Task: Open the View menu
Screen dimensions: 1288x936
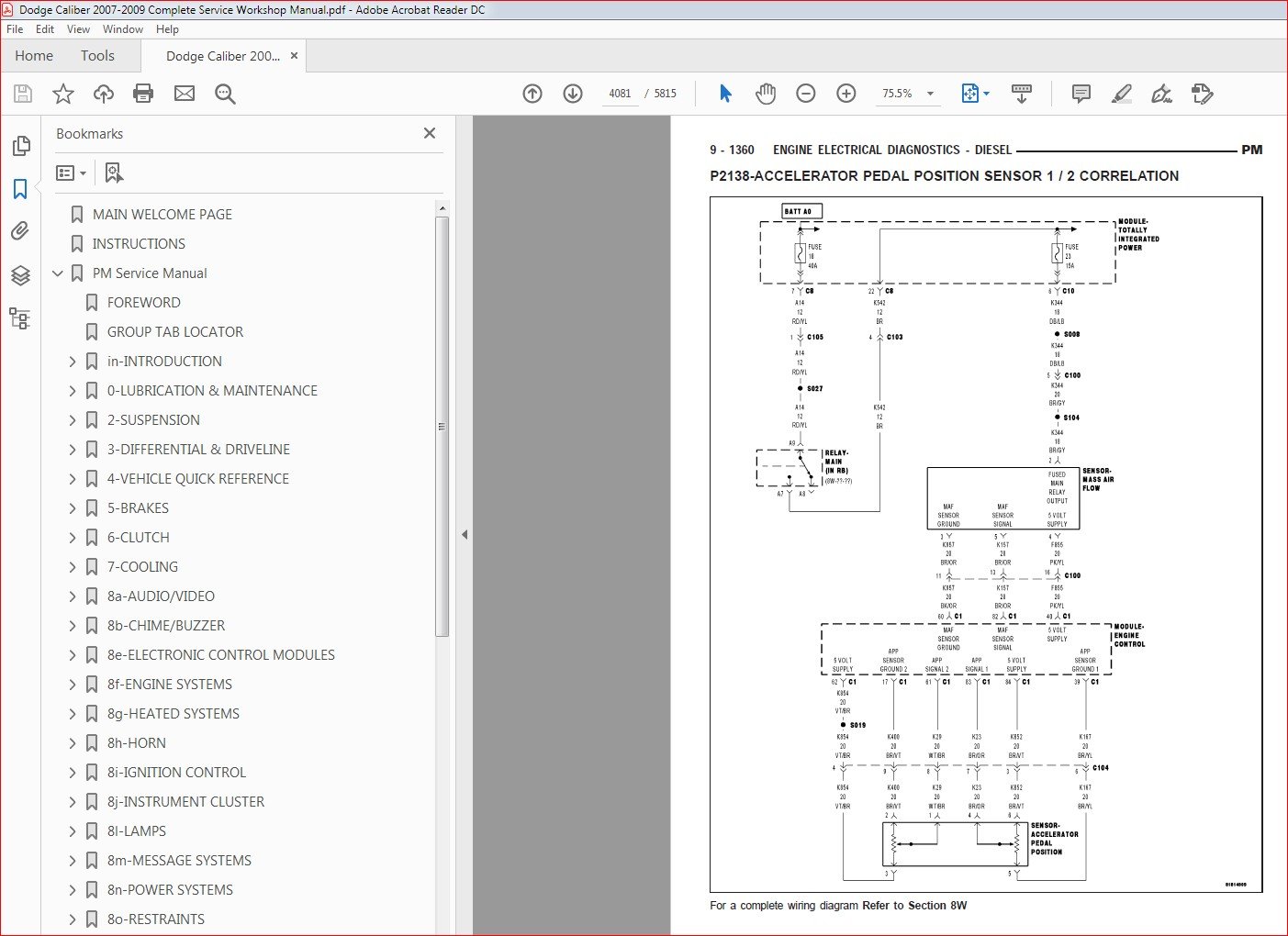Action: tap(79, 29)
